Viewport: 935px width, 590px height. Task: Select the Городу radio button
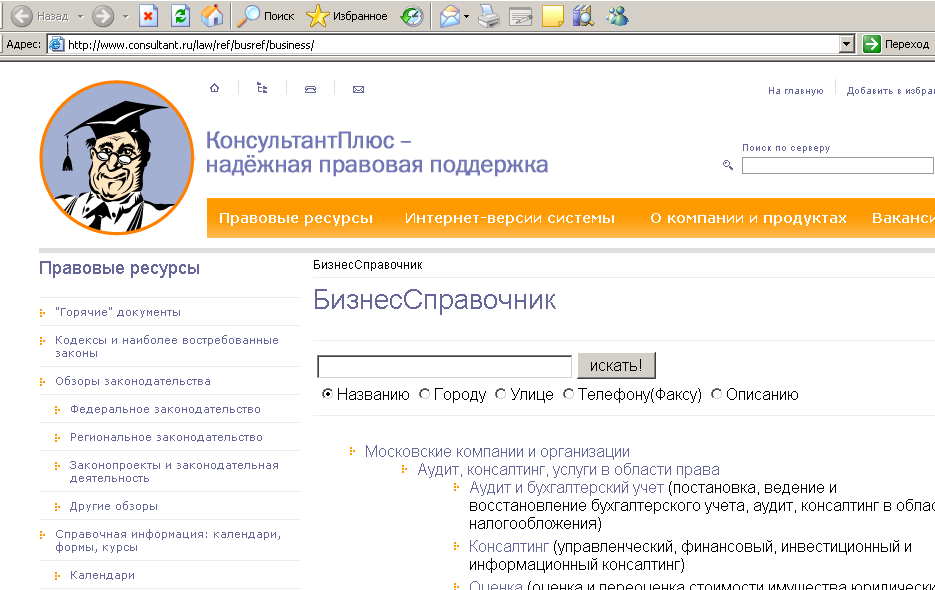tap(425, 394)
